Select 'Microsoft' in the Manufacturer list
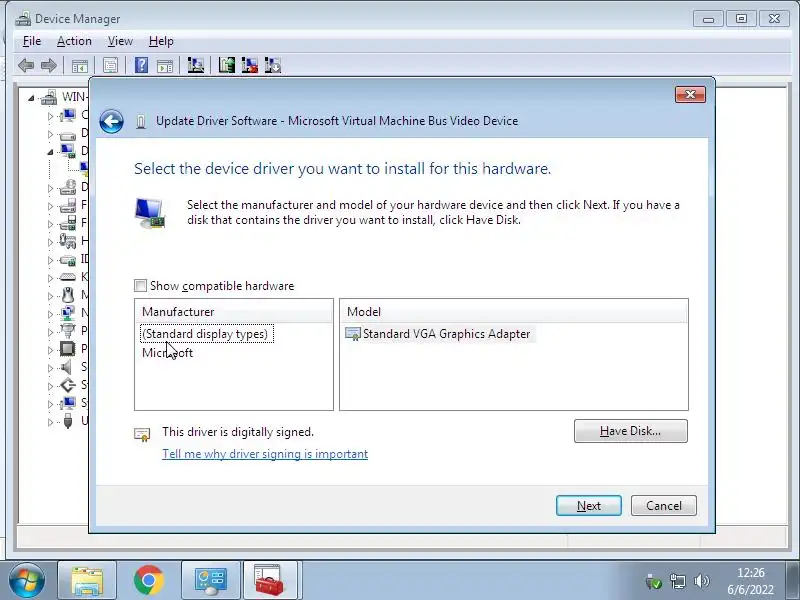Screen dimensions: 800x600 pyautogui.click(x=167, y=353)
